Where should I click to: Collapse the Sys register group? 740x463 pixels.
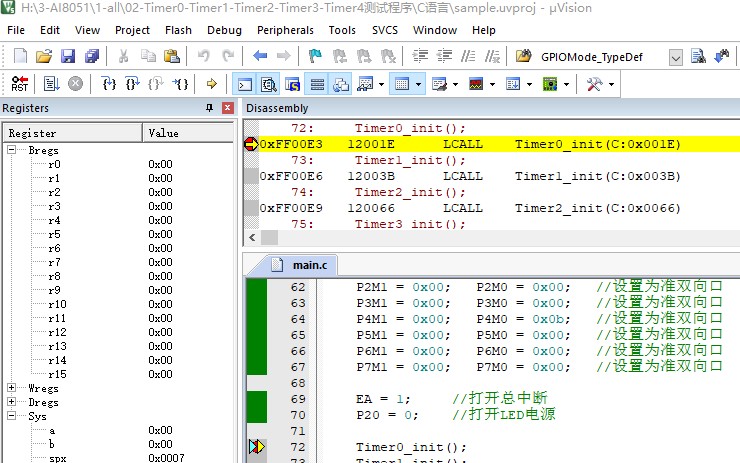[x=11, y=415]
